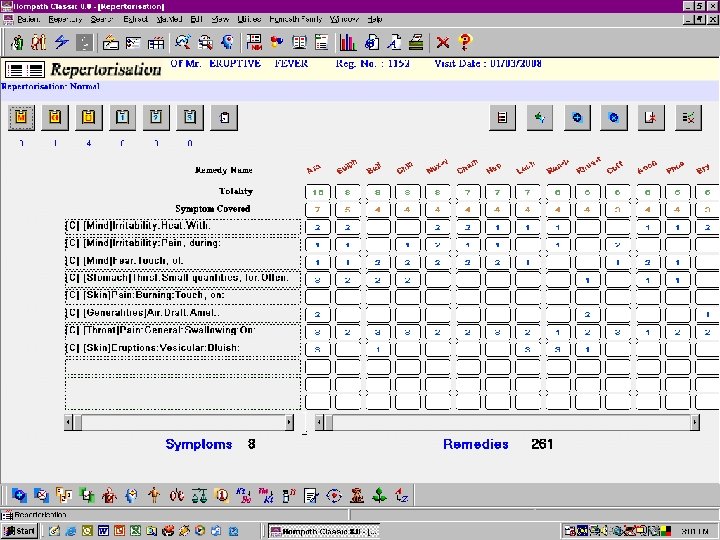The width and height of the screenshot is (720, 540).
Task: Click the clipboard icon in the repertorisation toolbar
Action: [225, 118]
